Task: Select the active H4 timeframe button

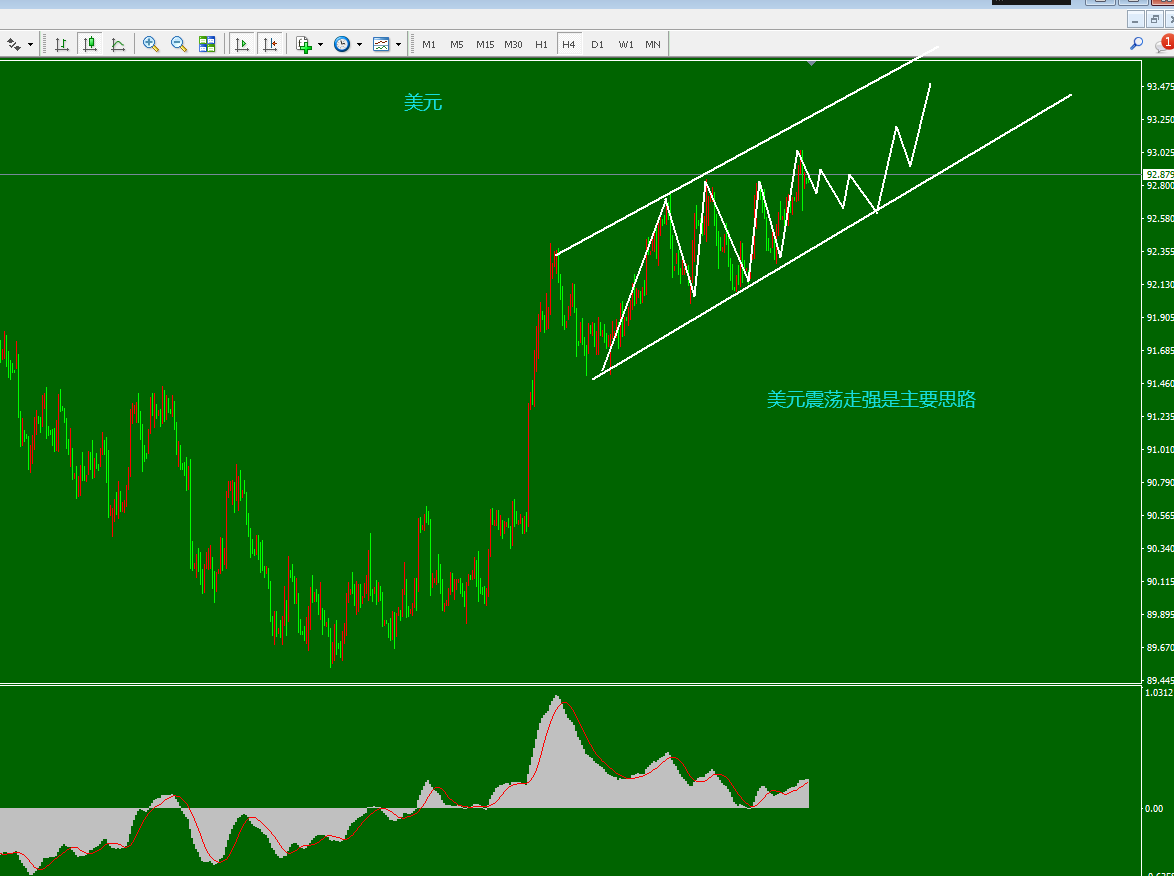Action: [x=569, y=44]
